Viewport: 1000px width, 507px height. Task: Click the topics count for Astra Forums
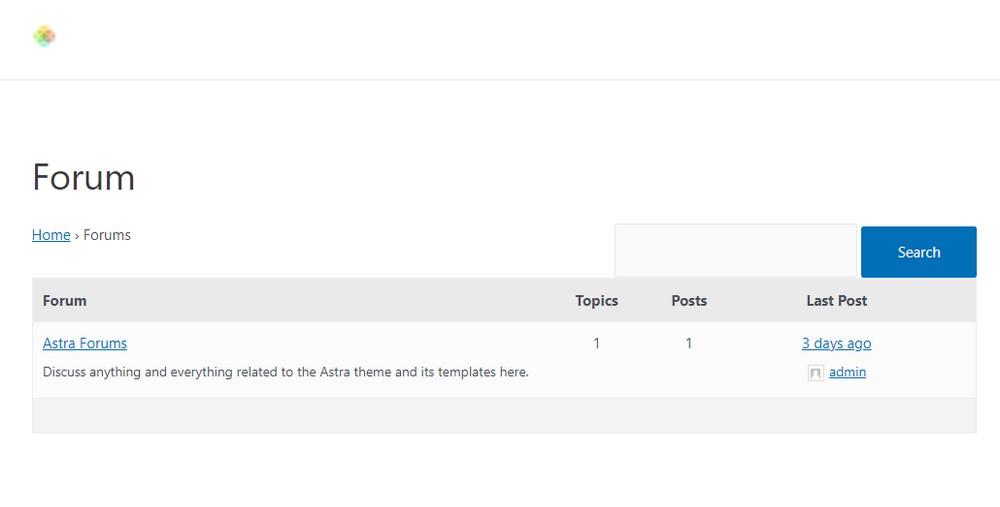point(597,343)
